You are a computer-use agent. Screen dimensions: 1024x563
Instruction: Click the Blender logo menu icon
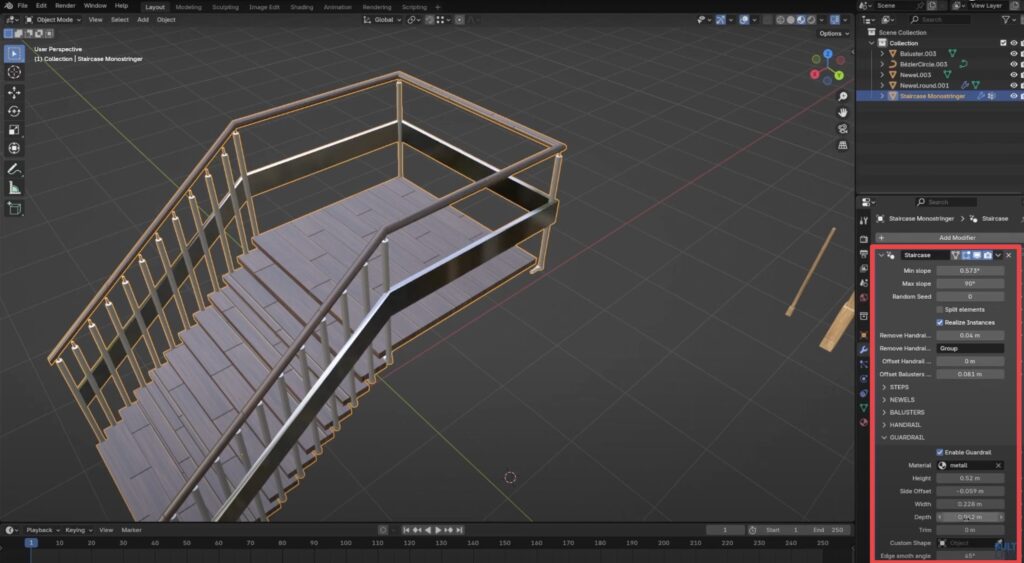tap(8, 6)
